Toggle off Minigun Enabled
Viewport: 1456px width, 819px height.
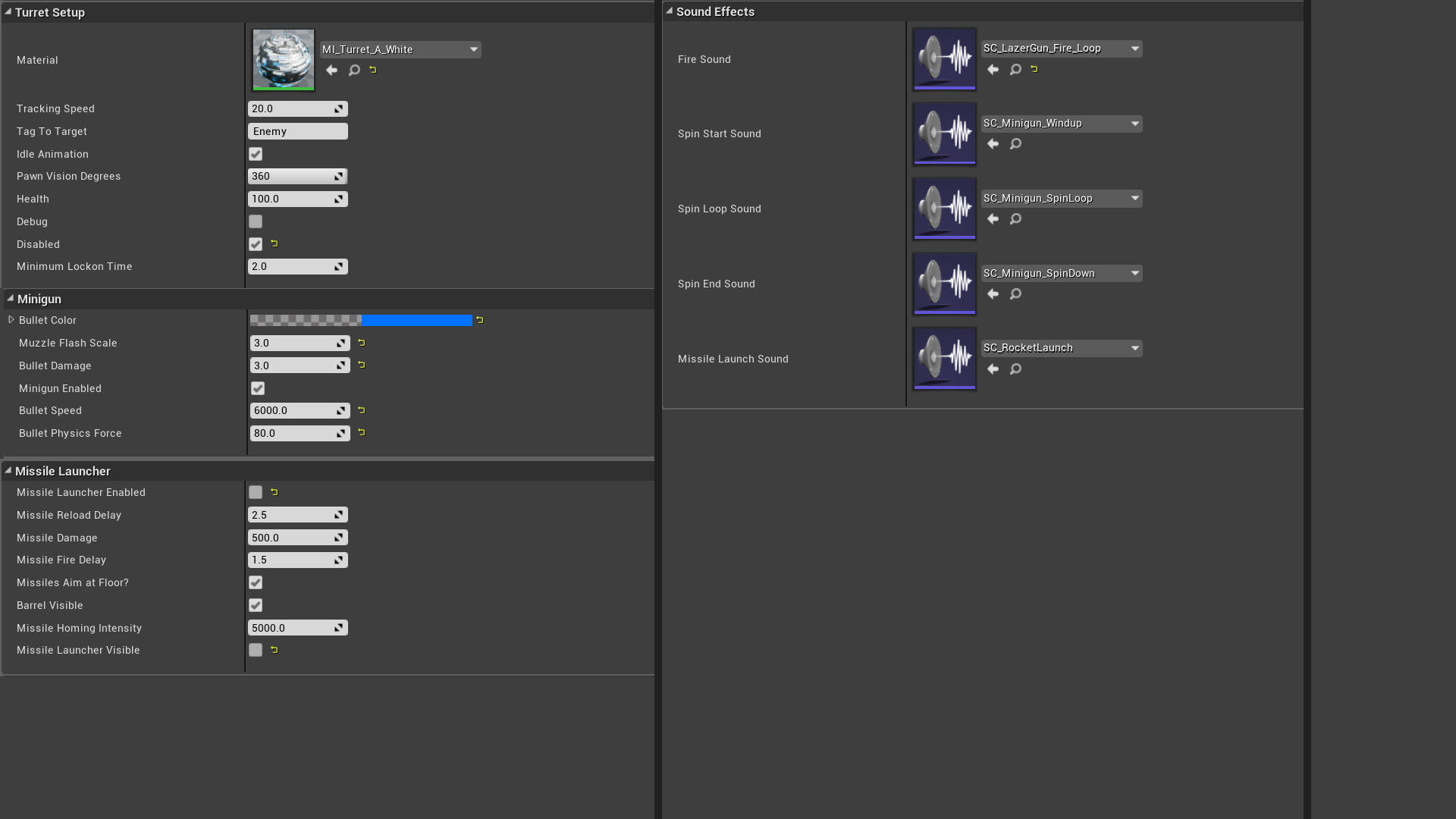258,388
